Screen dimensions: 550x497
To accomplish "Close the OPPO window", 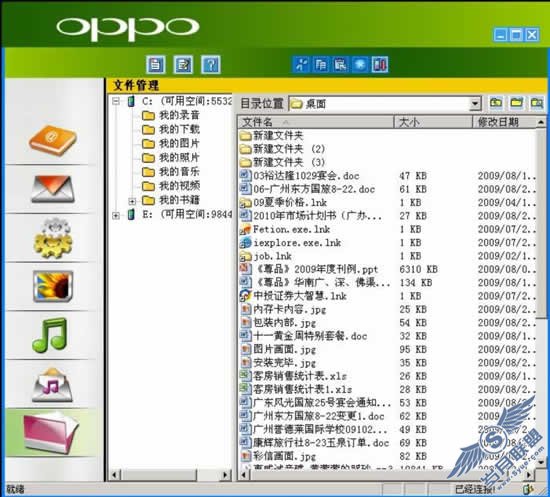I will [532, 35].
